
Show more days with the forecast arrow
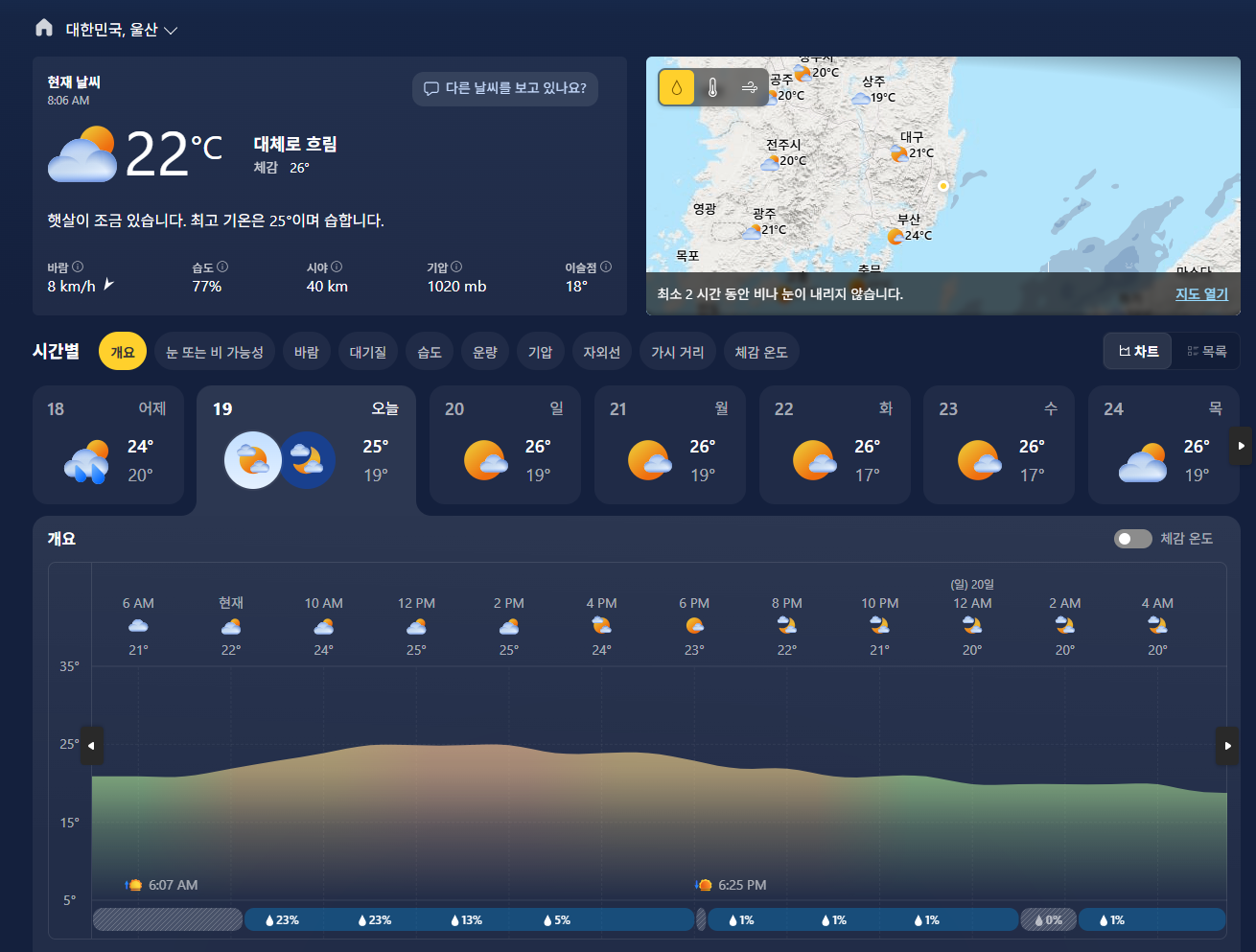click(x=1241, y=446)
